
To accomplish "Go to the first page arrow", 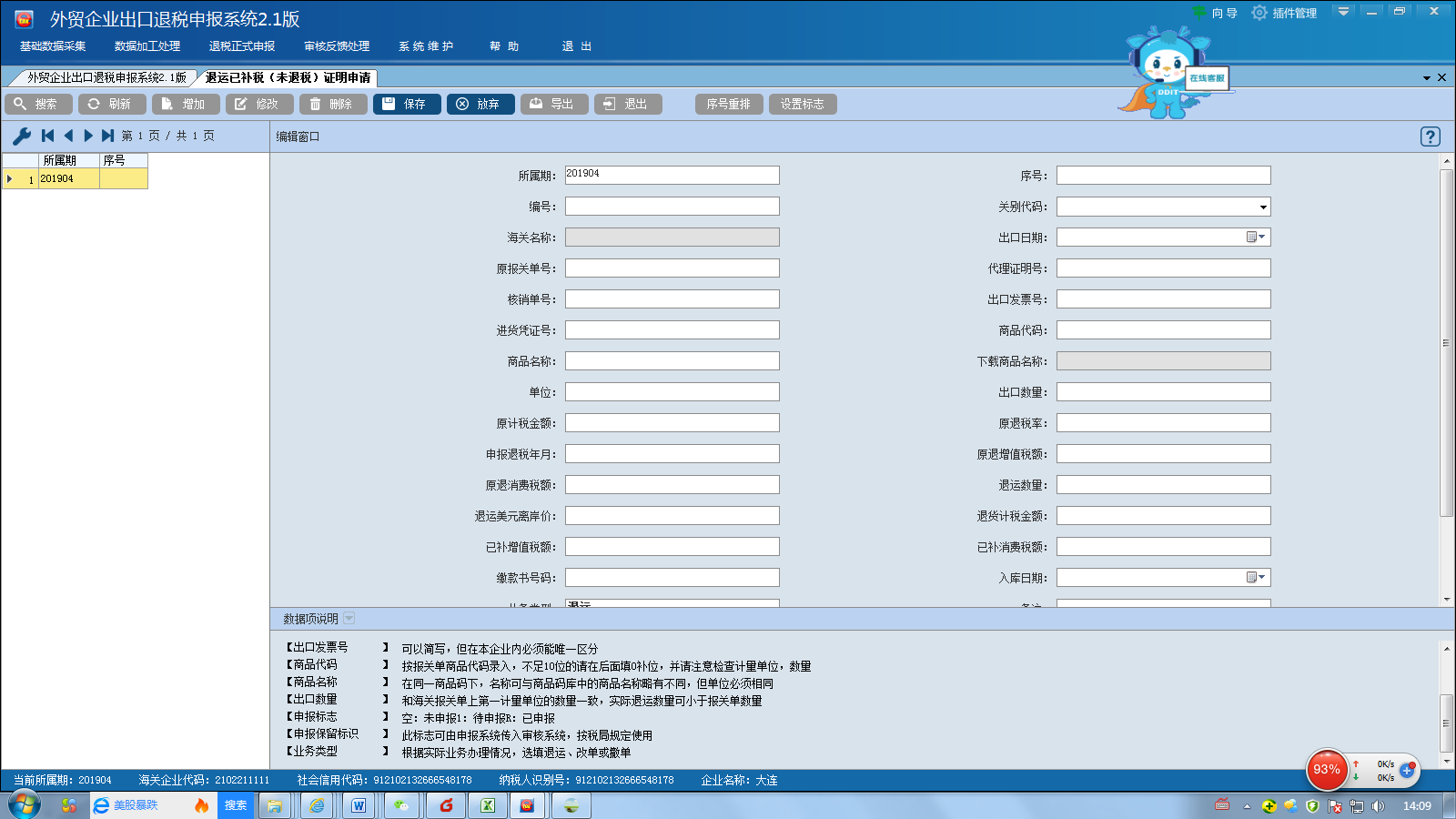I will click(48, 136).
